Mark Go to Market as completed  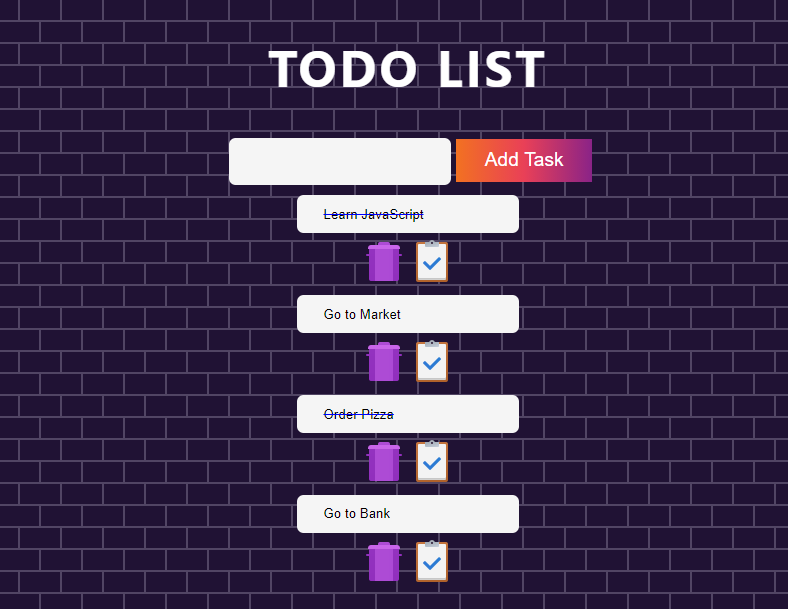[432, 362]
